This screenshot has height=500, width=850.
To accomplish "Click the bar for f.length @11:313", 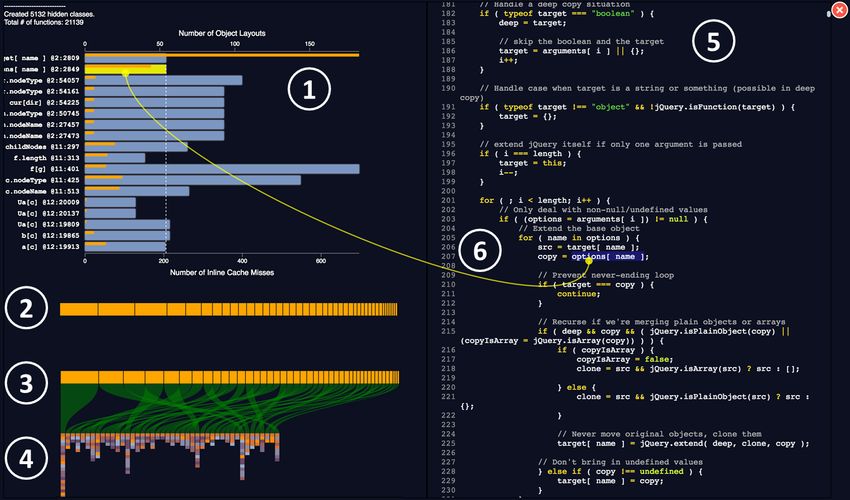I will coord(115,158).
